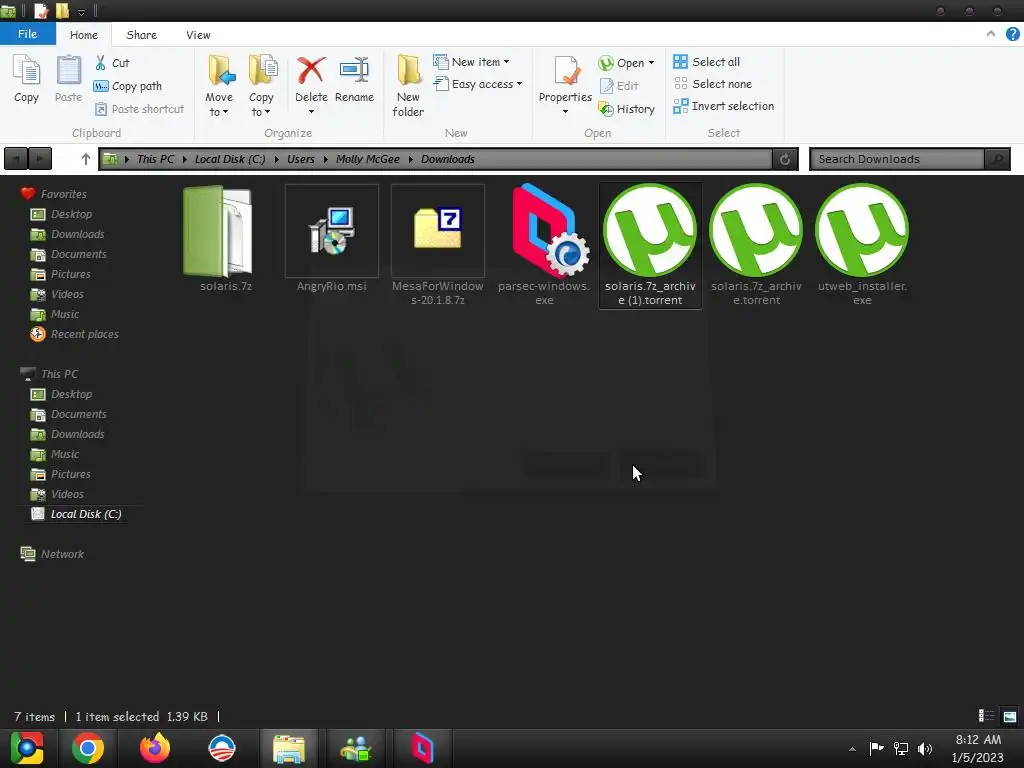Click Paste shortcut option

pos(139,109)
